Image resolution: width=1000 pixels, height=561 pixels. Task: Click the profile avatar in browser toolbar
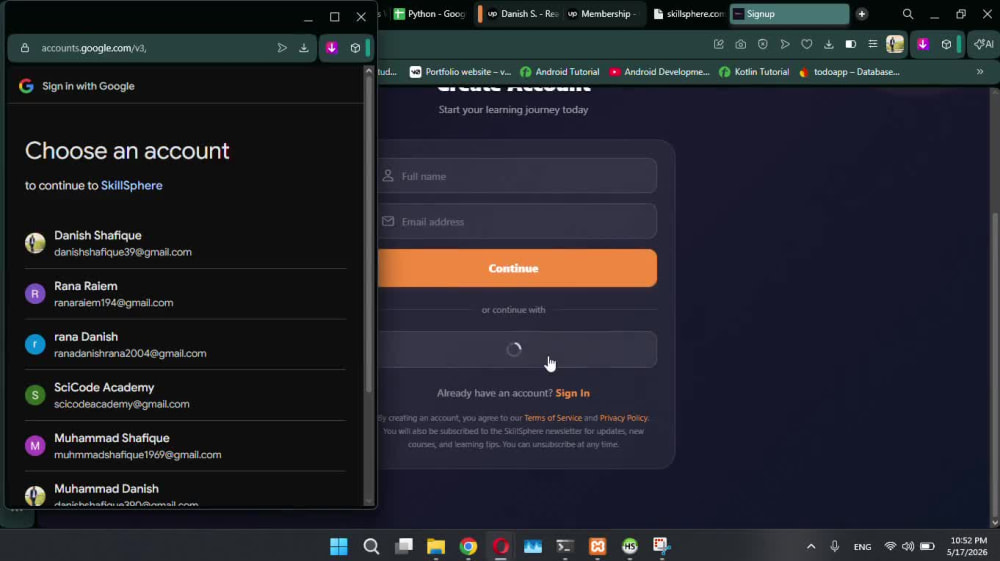(x=895, y=44)
